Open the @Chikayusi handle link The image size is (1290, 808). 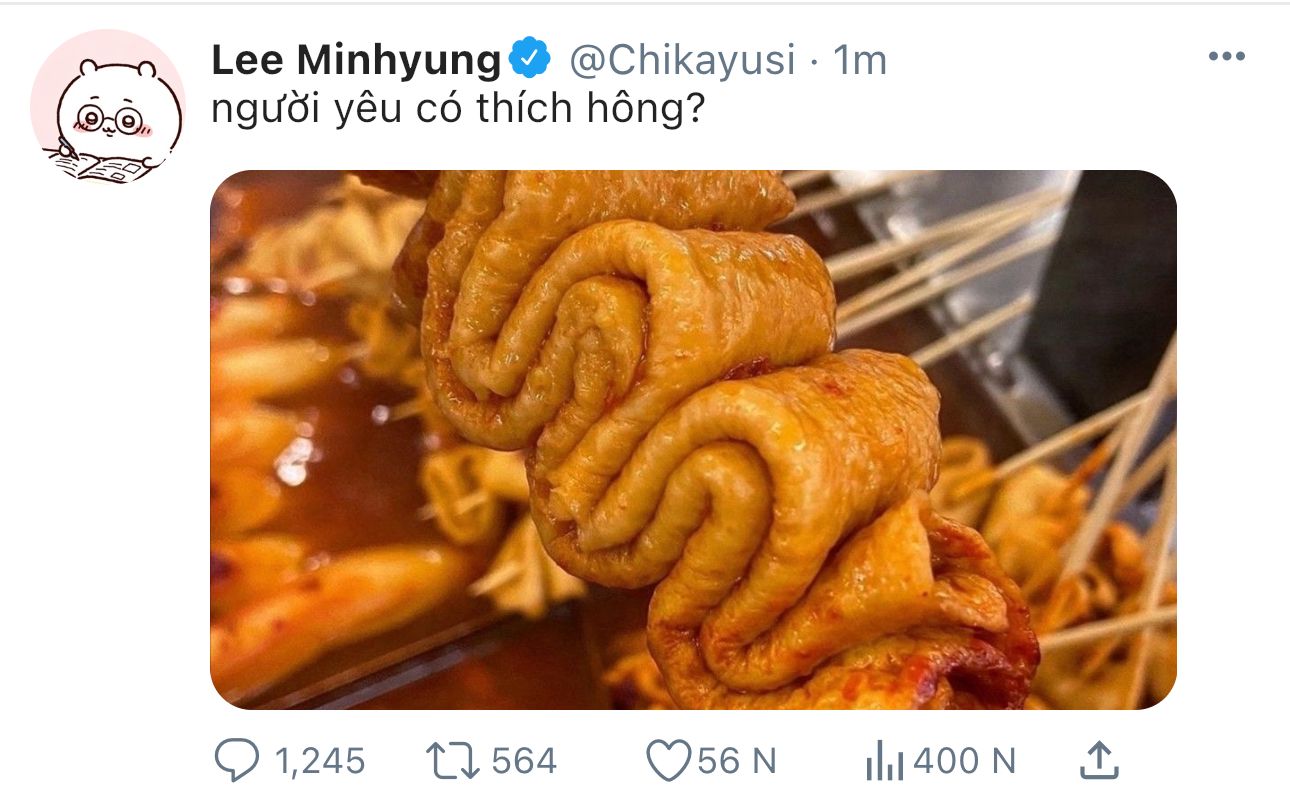(x=682, y=62)
